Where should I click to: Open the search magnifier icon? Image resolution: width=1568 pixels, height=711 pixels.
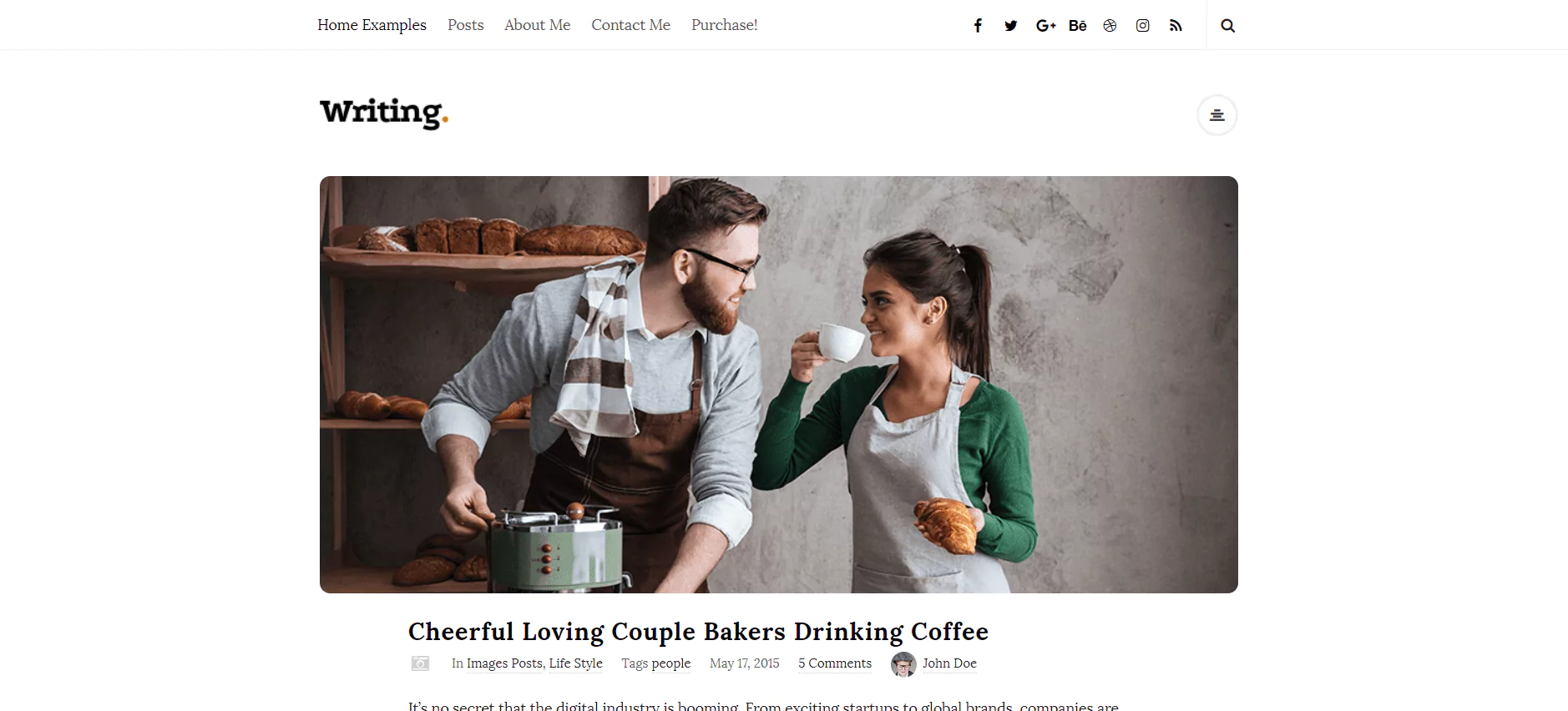coord(1227,25)
